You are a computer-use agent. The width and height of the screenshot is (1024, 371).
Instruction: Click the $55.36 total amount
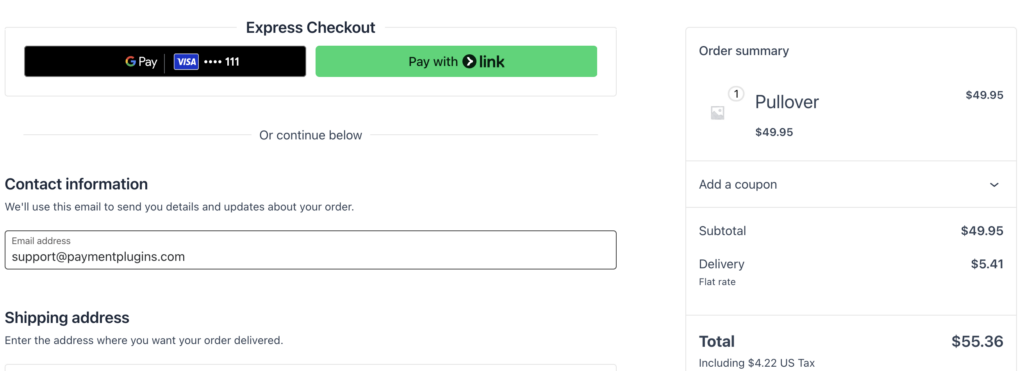coord(977,341)
